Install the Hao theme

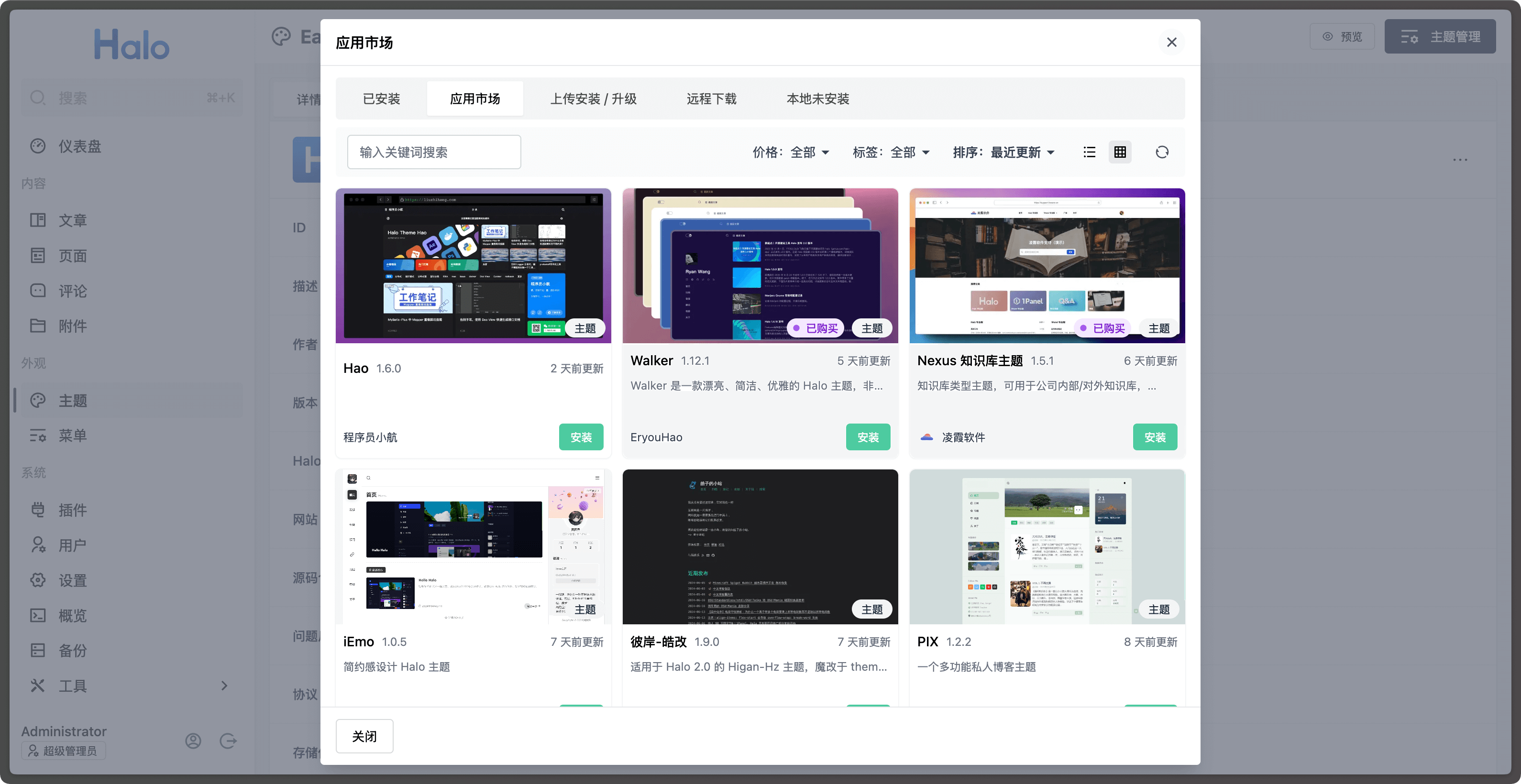point(581,437)
